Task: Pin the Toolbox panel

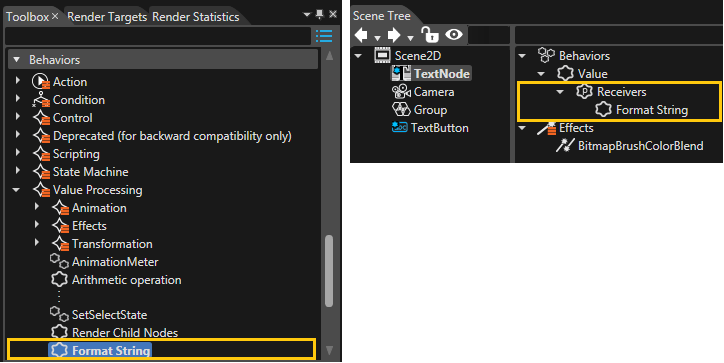Action: click(320, 15)
